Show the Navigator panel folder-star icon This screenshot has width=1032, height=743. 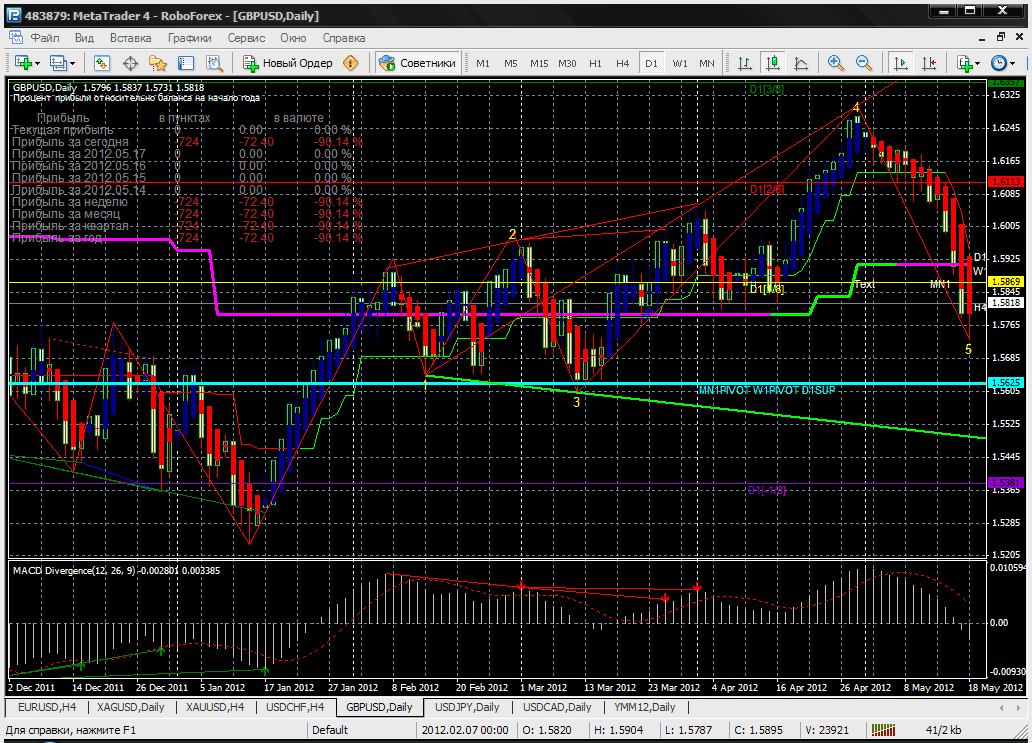coord(158,63)
